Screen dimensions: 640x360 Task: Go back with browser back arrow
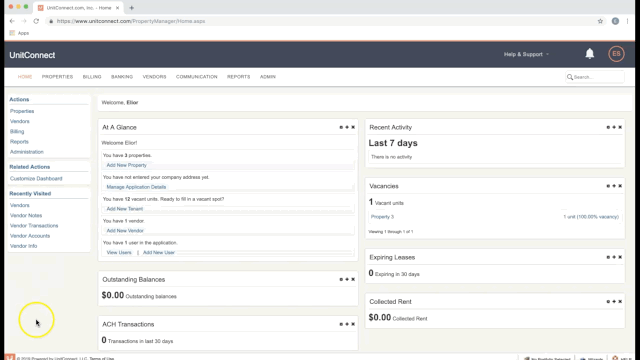point(12,21)
